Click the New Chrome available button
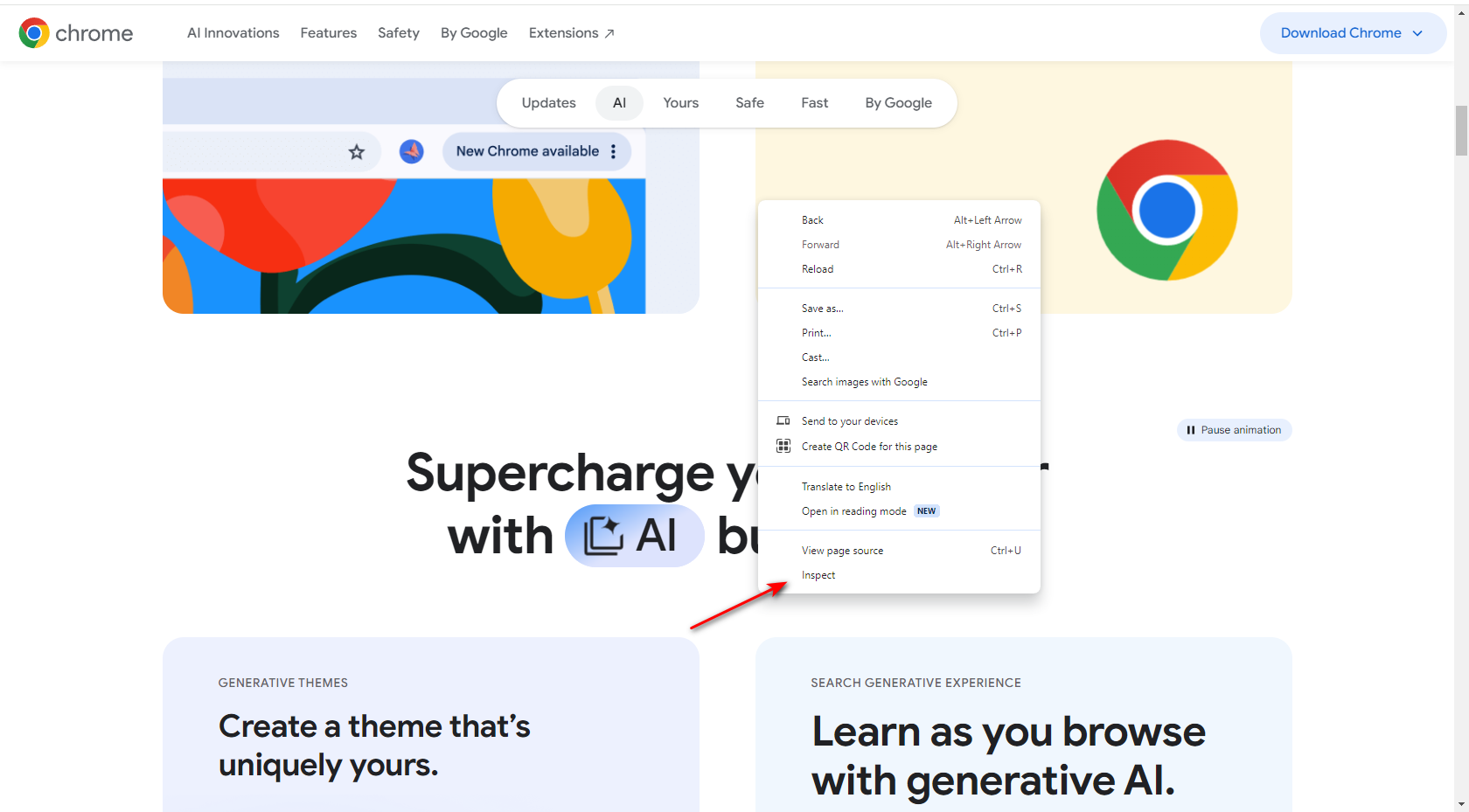Viewport: 1469px width, 812px height. [x=527, y=151]
